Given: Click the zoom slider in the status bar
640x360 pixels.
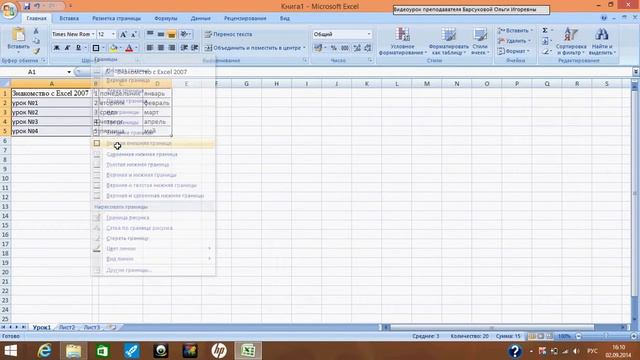Looking at the screenshot, I should (606, 336).
